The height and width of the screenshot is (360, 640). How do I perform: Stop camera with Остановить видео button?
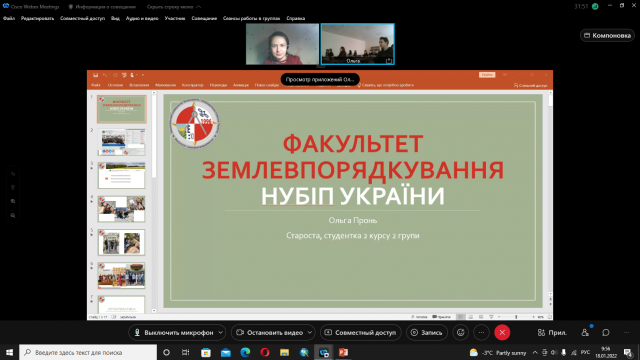[270, 333]
